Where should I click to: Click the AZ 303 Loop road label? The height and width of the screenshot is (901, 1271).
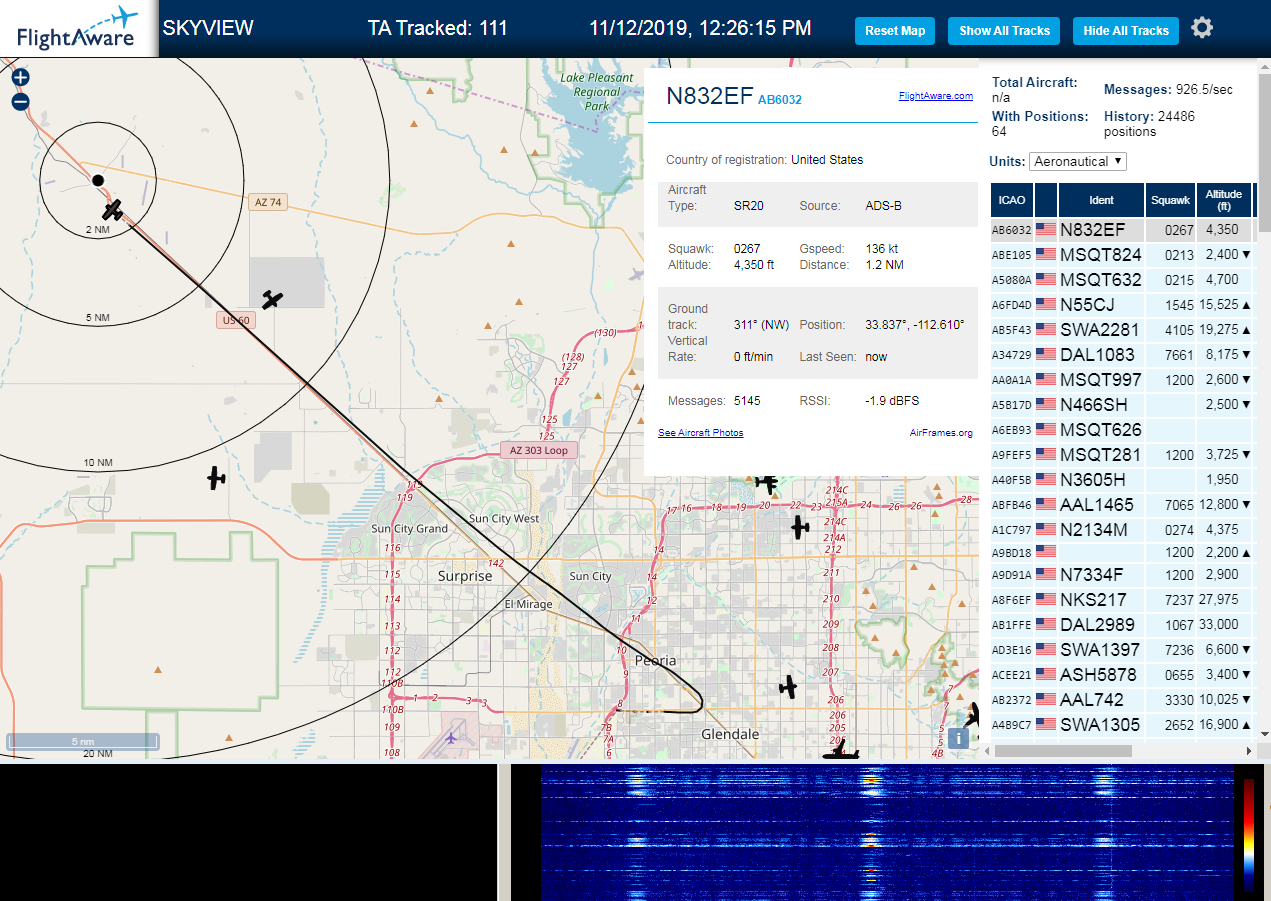(x=538, y=450)
